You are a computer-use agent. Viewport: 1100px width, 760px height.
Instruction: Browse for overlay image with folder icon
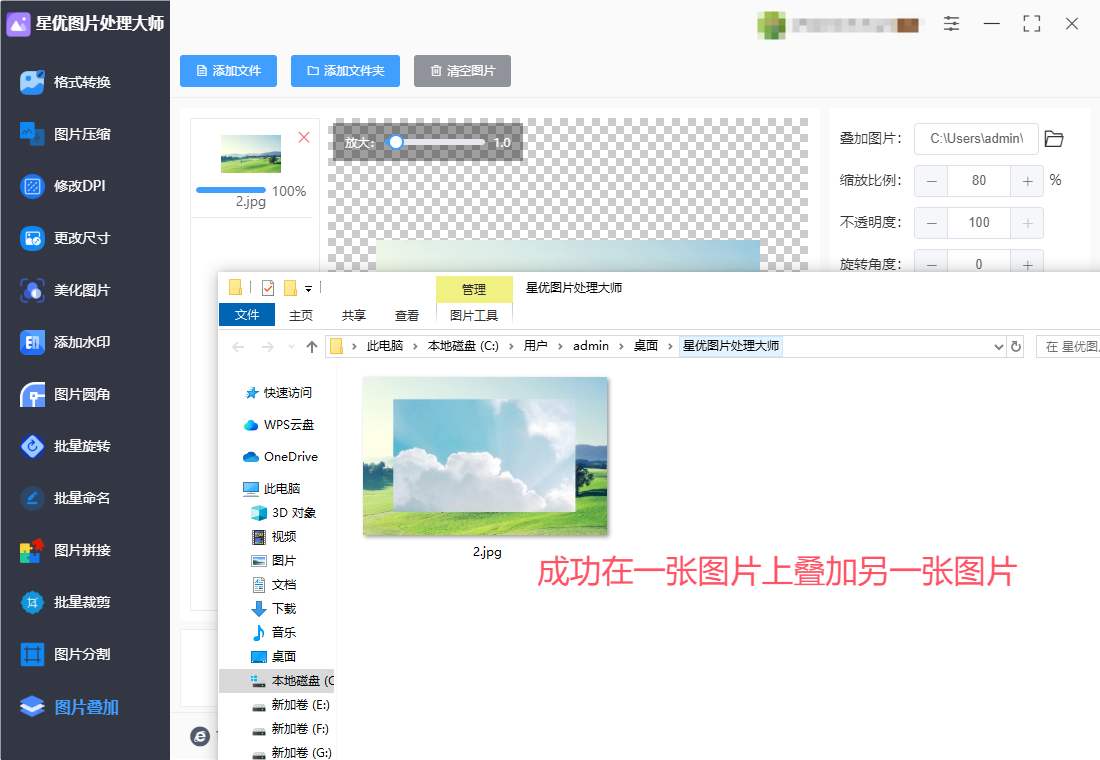point(1054,138)
